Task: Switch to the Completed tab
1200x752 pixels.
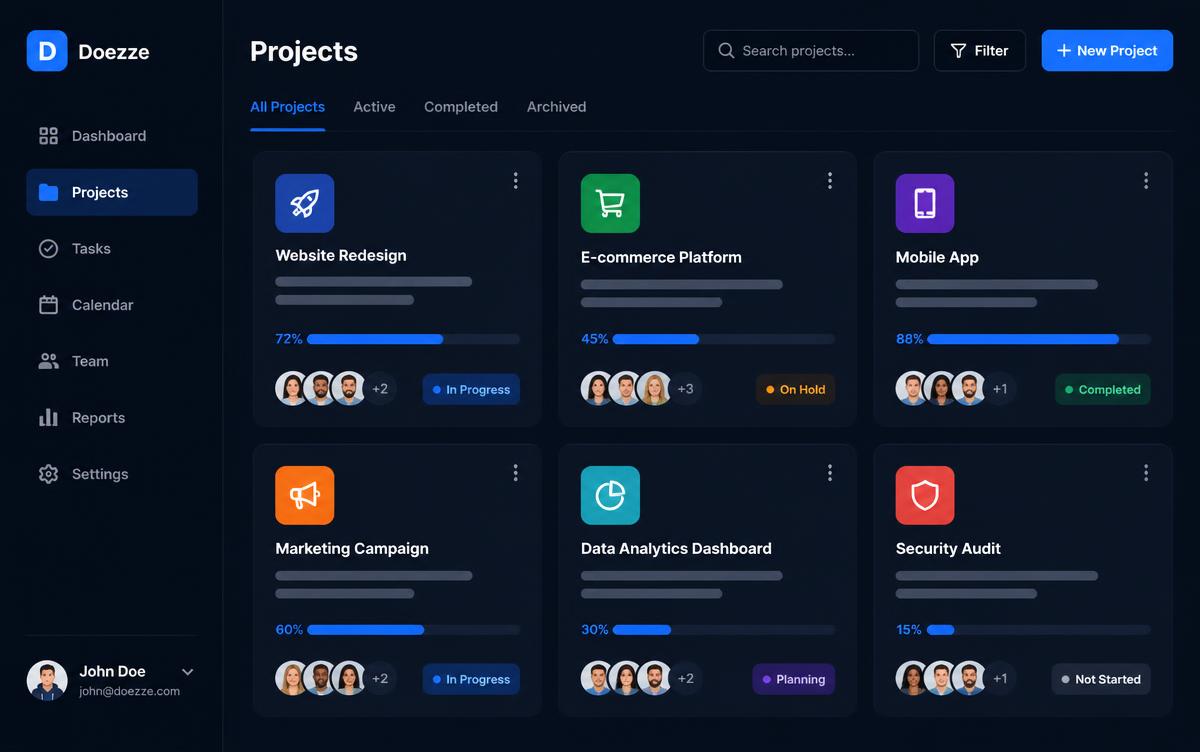Action: pos(461,107)
